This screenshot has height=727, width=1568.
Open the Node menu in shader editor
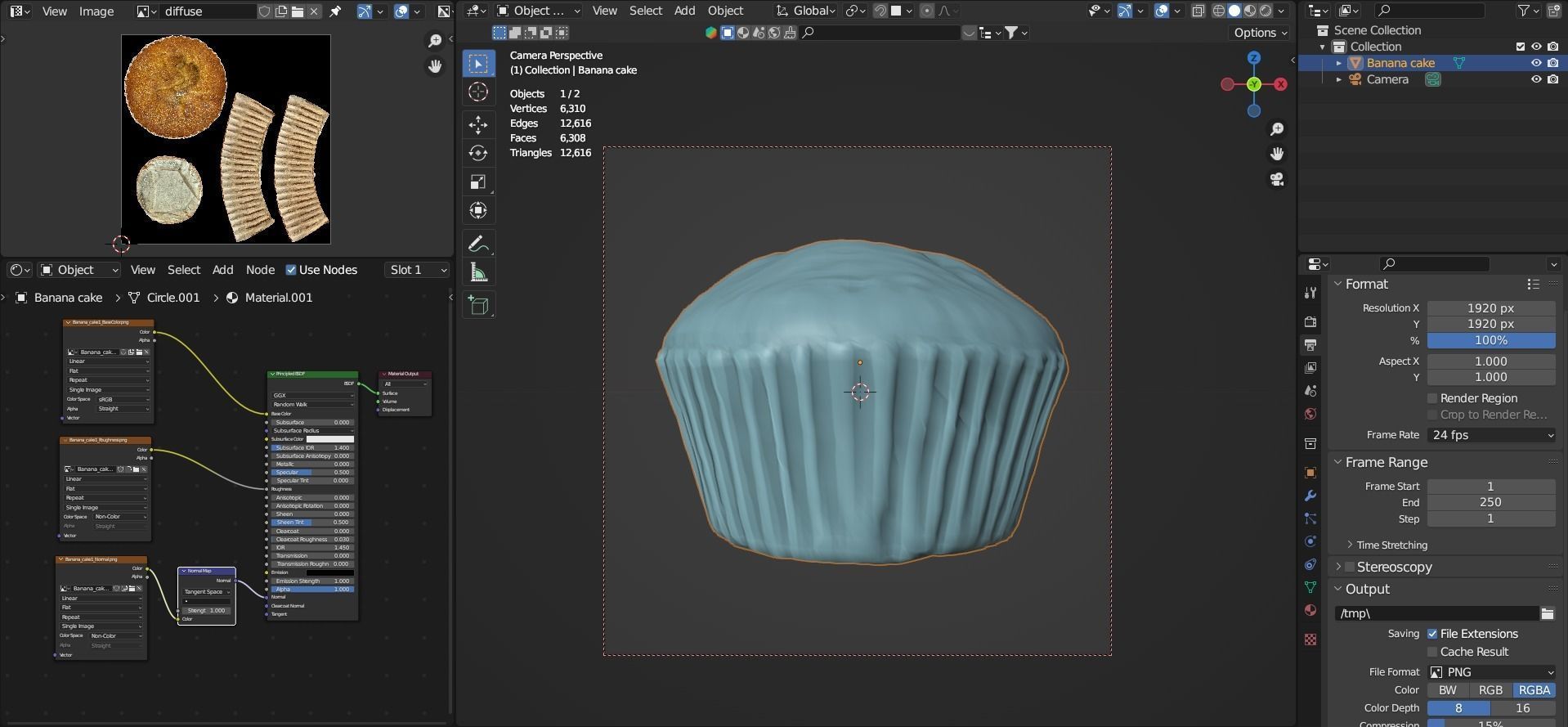point(260,270)
